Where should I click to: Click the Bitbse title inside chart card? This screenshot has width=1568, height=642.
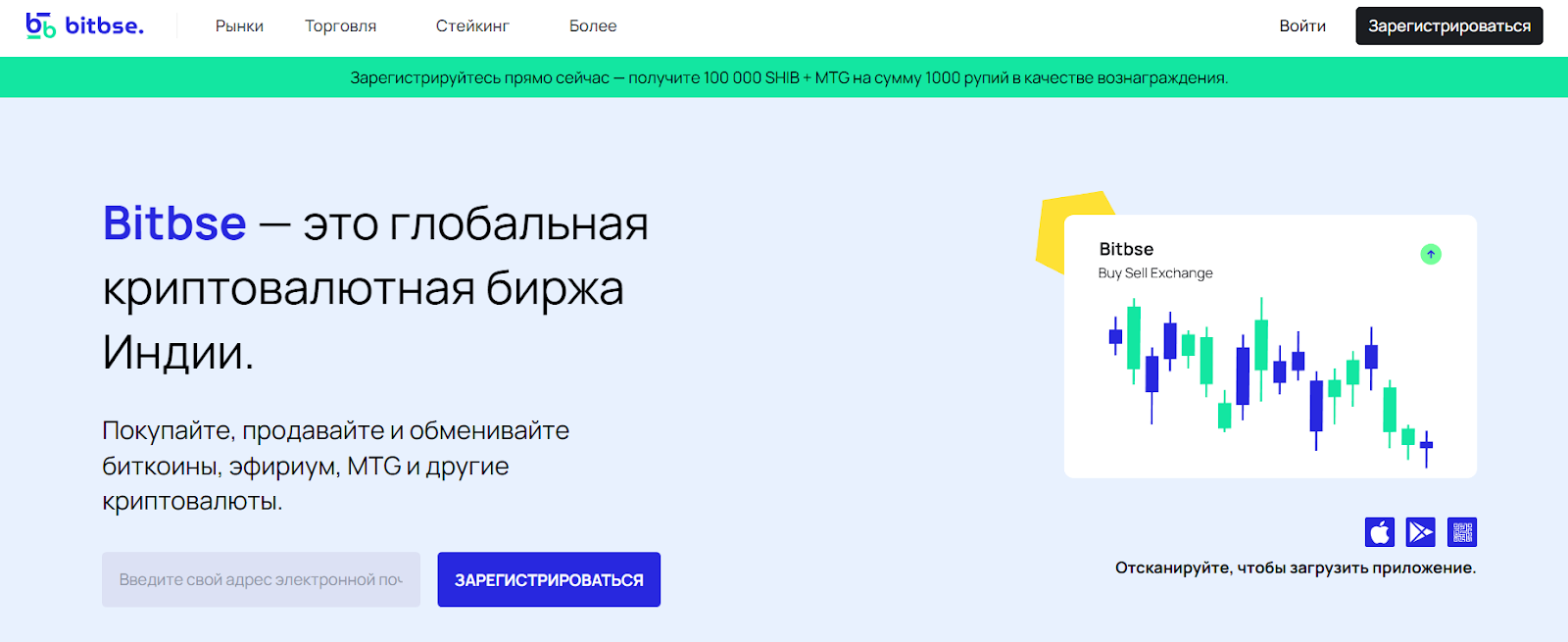pyautogui.click(x=1126, y=249)
